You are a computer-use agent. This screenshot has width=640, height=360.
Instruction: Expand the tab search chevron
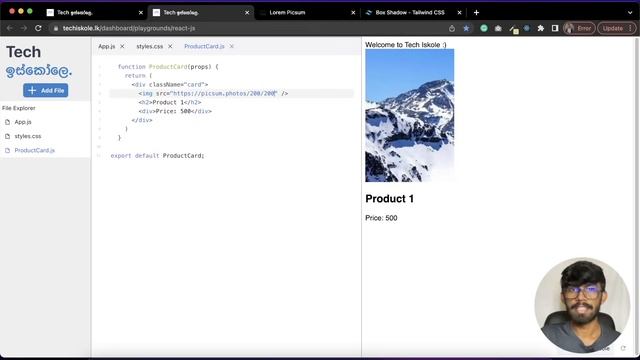pos(630,13)
